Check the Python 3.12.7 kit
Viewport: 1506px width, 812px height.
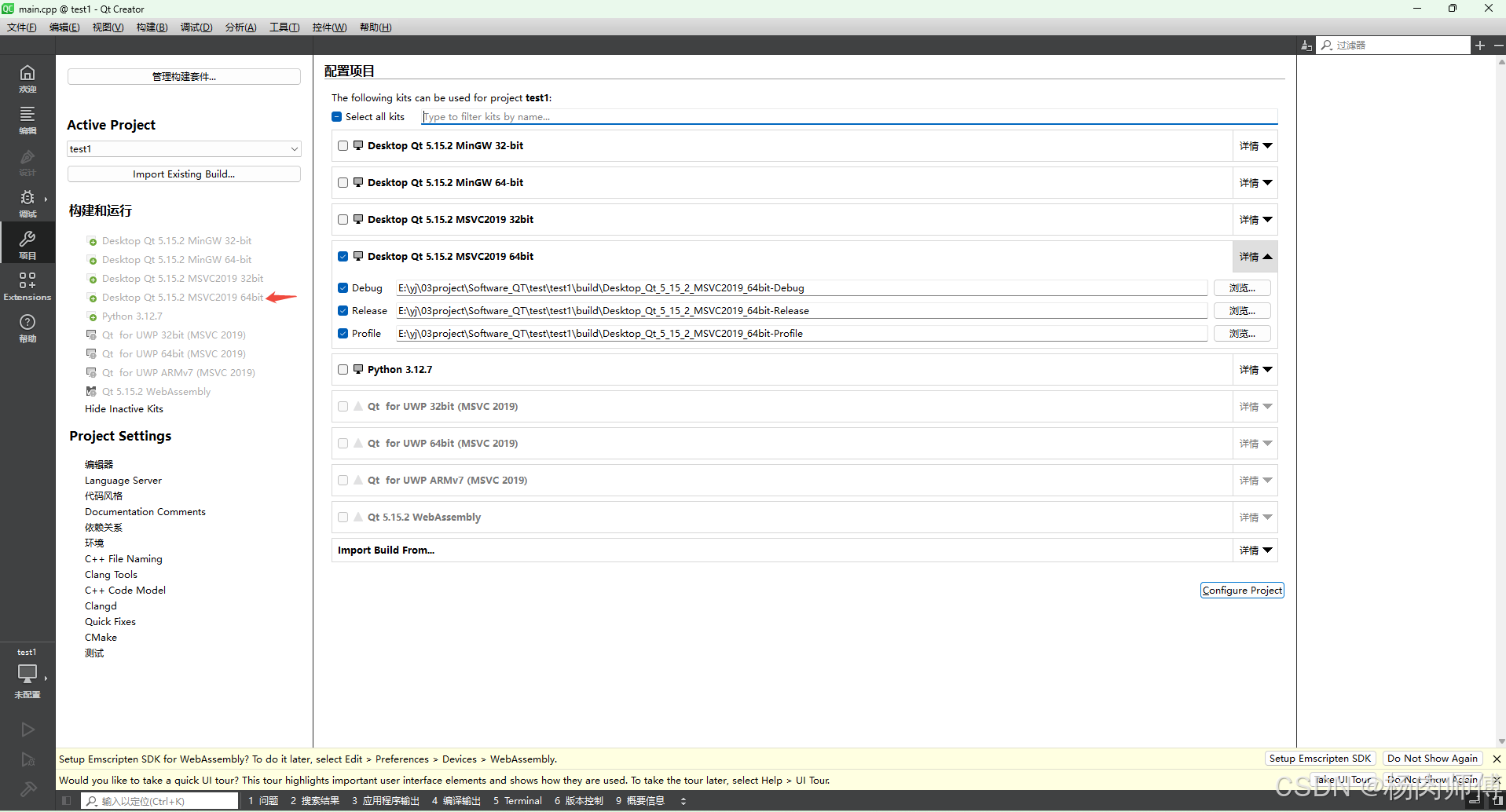343,369
